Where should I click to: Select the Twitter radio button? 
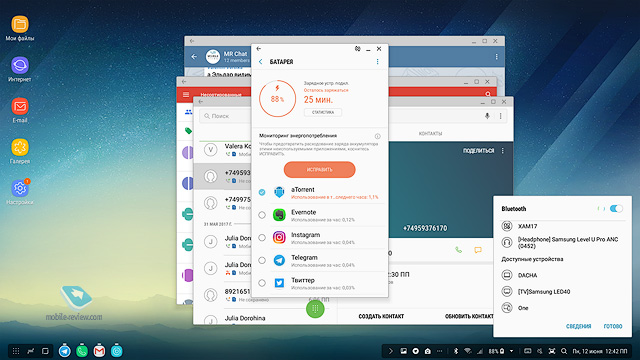(262, 283)
